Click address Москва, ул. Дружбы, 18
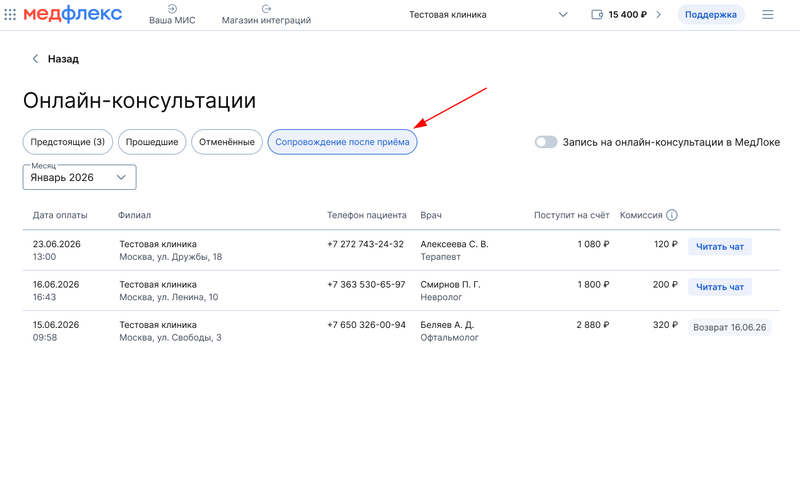The width and height of the screenshot is (800, 478). [x=170, y=257]
